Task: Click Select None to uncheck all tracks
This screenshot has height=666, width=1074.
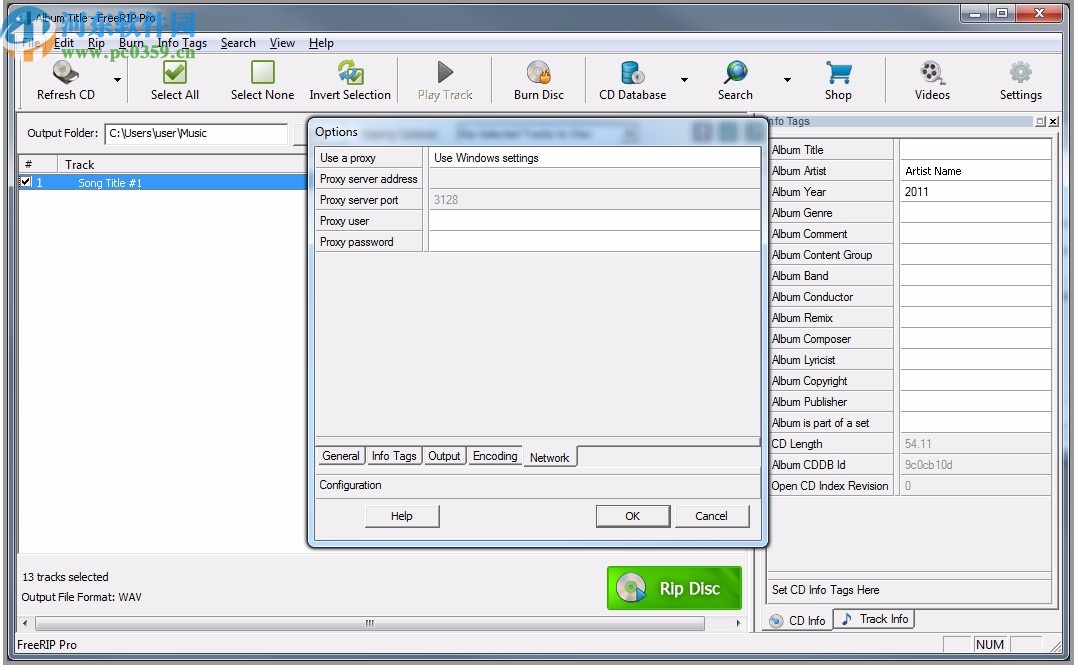Action: [x=262, y=78]
